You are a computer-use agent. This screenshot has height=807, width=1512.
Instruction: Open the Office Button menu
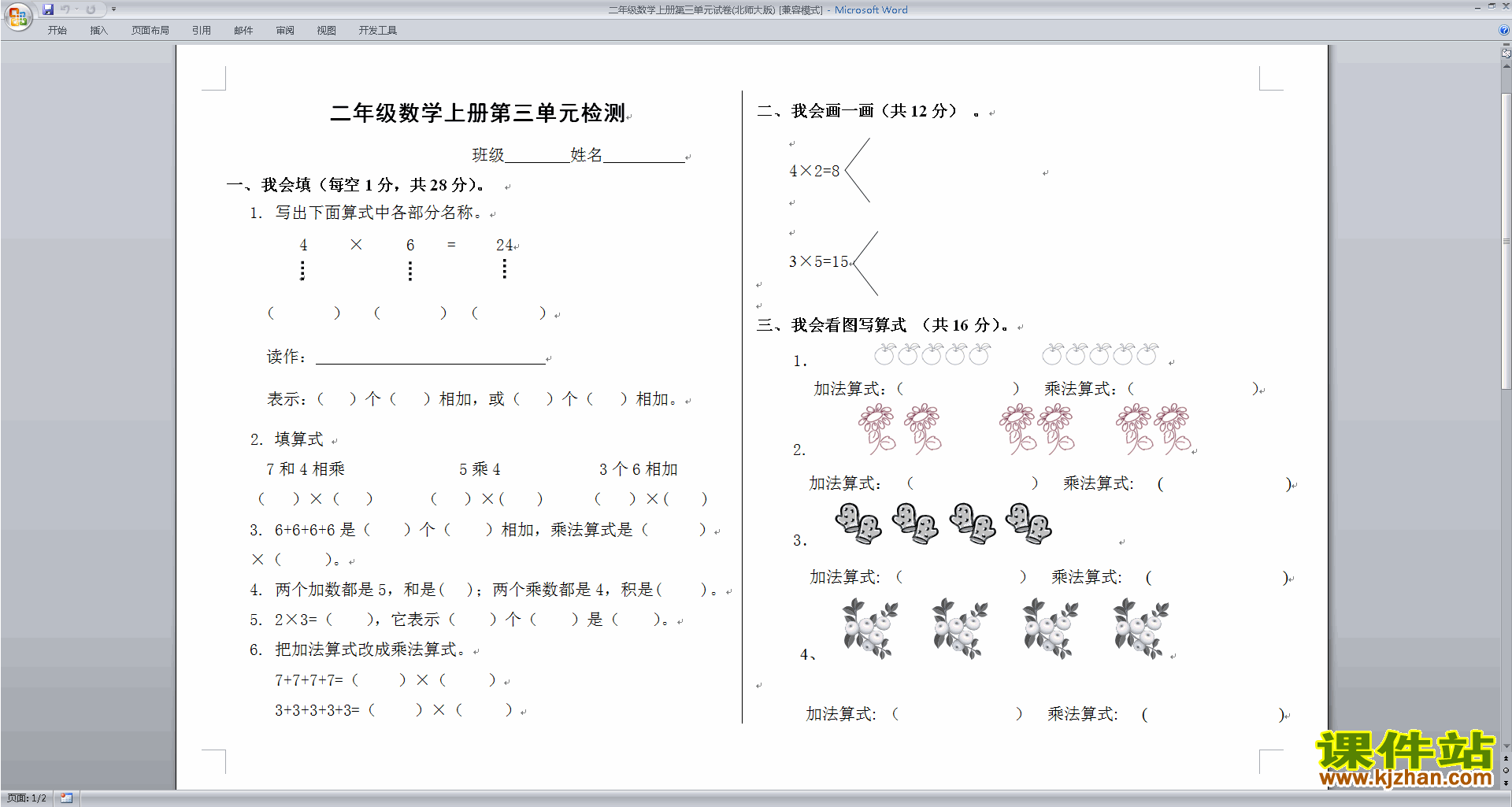[17, 16]
